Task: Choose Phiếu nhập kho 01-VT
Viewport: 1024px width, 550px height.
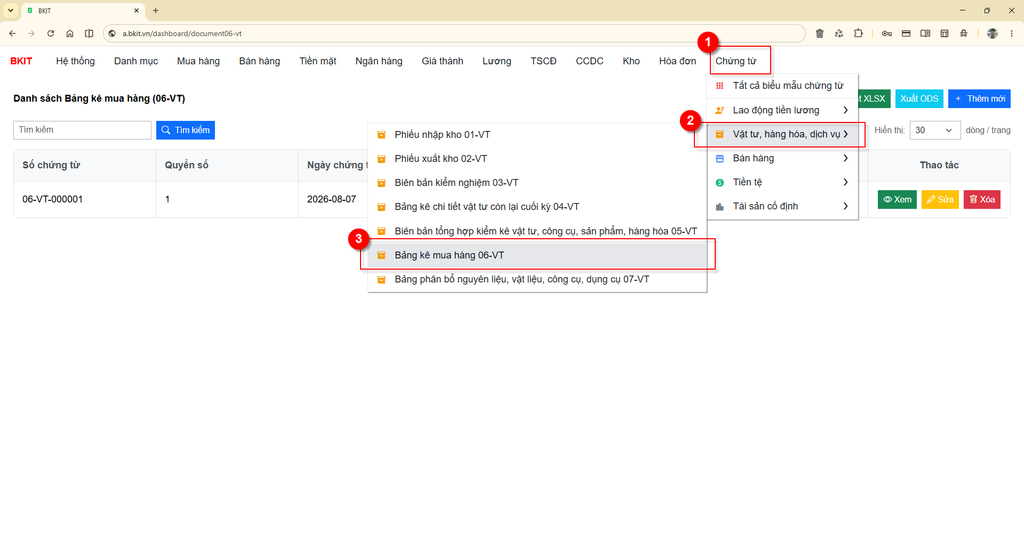Action: tap(537, 135)
